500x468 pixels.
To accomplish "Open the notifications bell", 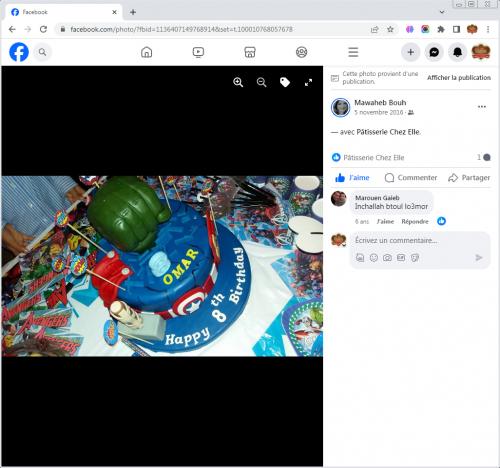I will click(x=457, y=52).
